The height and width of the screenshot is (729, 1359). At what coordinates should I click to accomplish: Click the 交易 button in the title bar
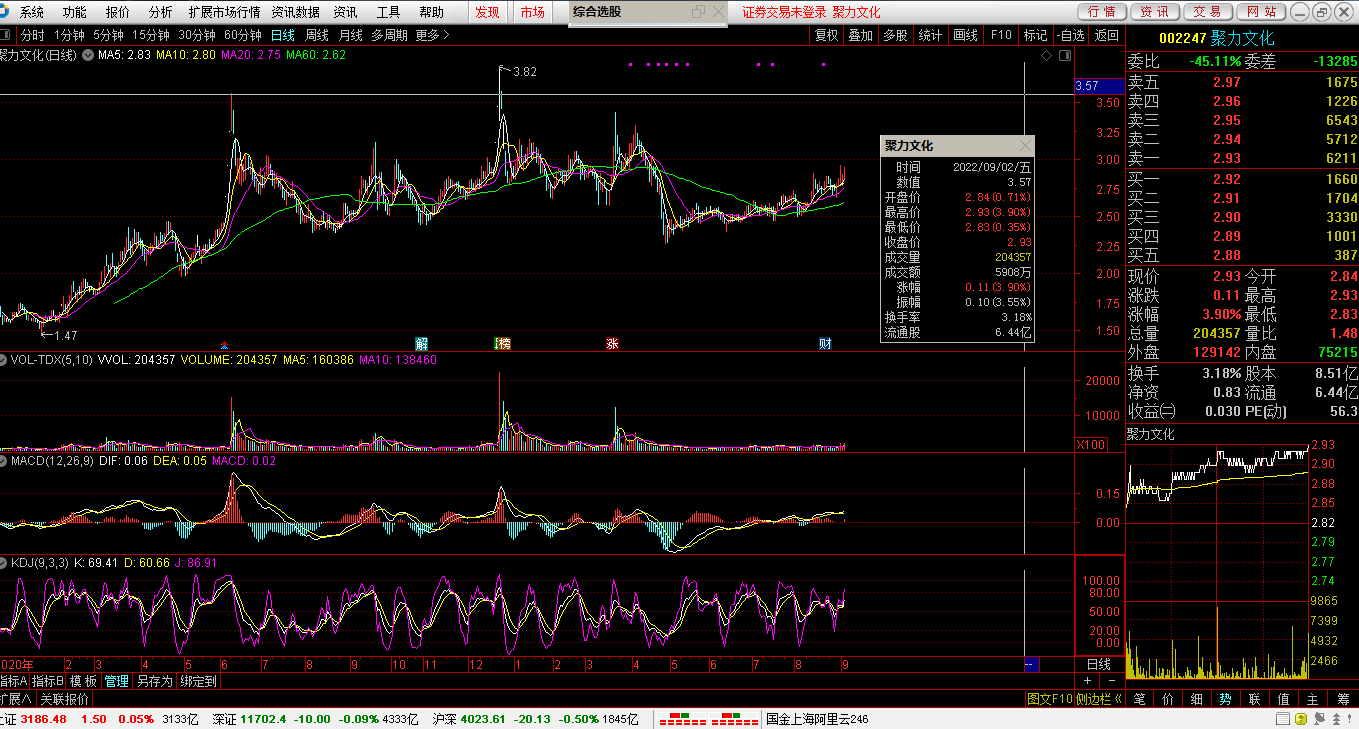(1206, 12)
